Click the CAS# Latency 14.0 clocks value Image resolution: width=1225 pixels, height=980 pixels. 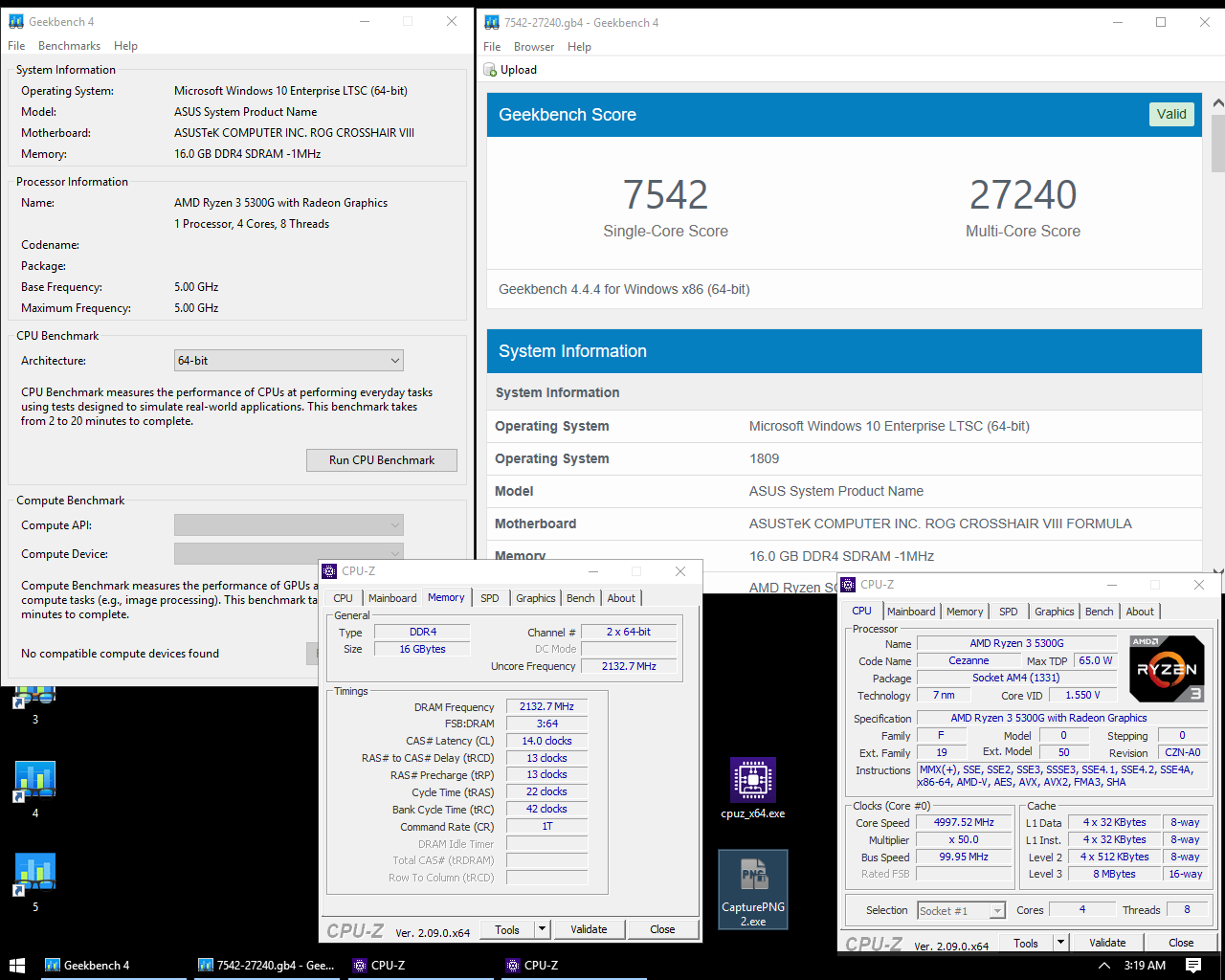[x=546, y=741]
